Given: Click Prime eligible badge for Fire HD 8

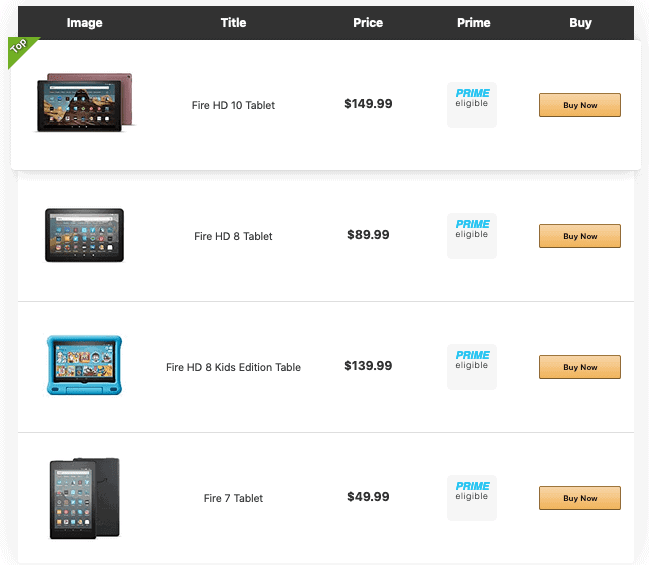Looking at the screenshot, I should (x=472, y=235).
